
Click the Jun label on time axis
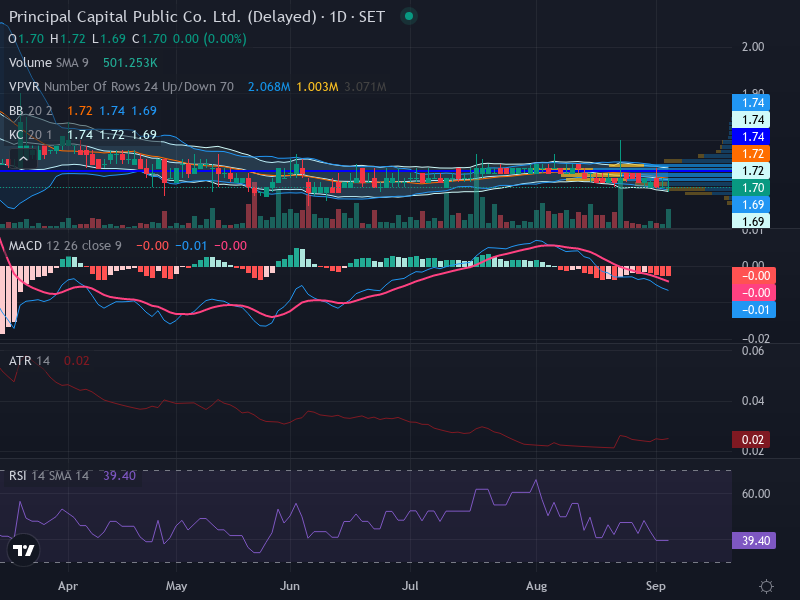pos(290,586)
